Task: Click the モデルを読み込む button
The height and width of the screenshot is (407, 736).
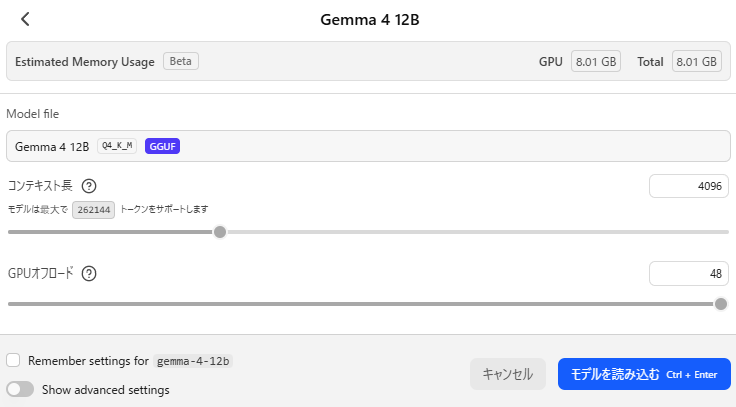Action: tap(644, 374)
